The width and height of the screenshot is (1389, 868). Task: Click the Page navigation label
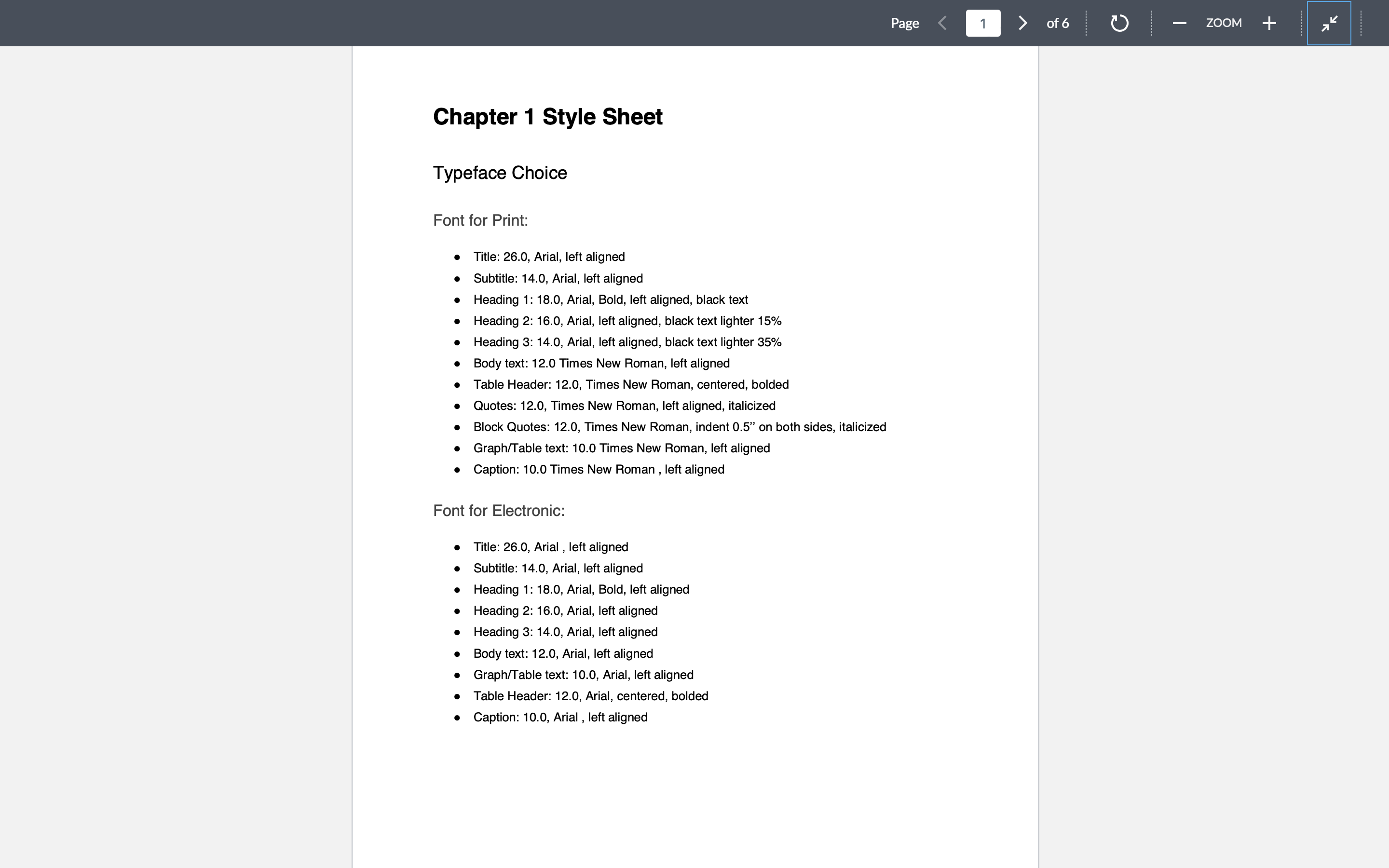coord(905,23)
